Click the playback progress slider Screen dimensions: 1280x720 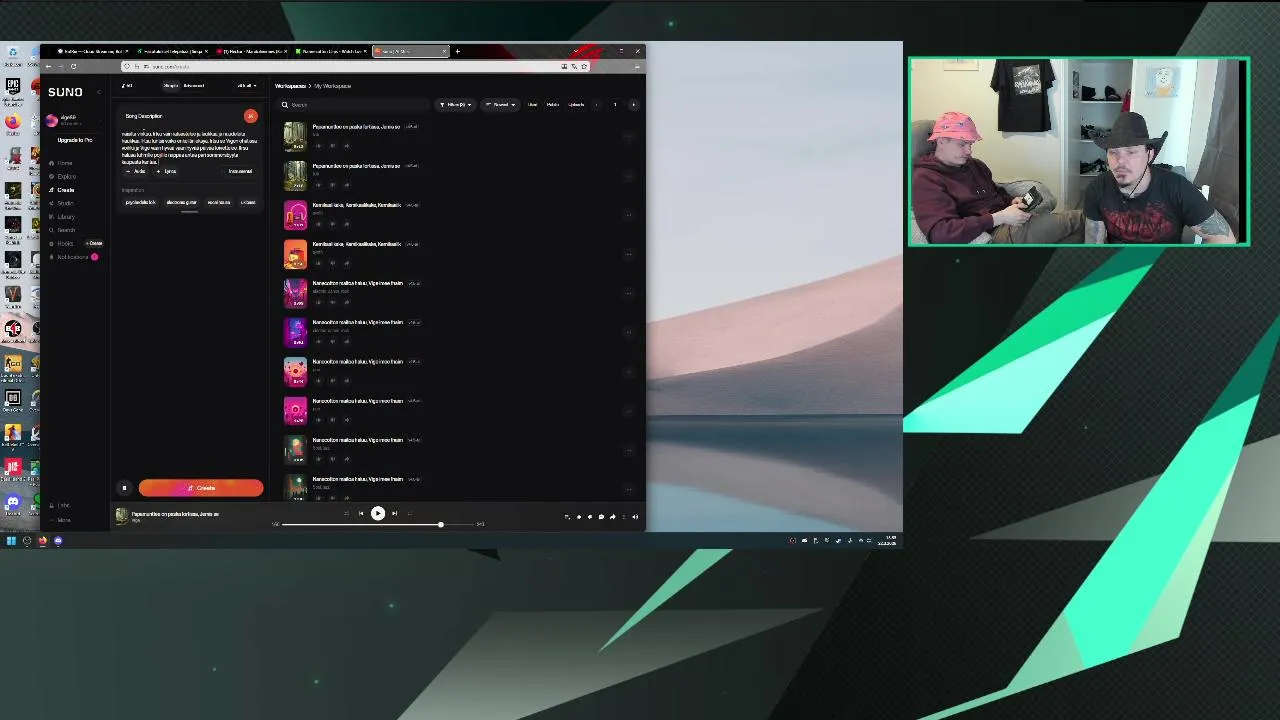379,524
